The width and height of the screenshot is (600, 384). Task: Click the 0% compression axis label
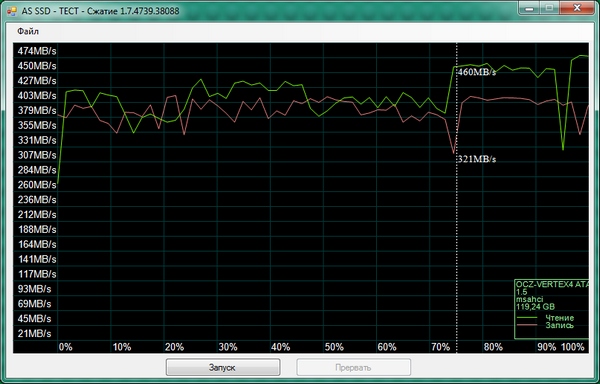click(65, 347)
